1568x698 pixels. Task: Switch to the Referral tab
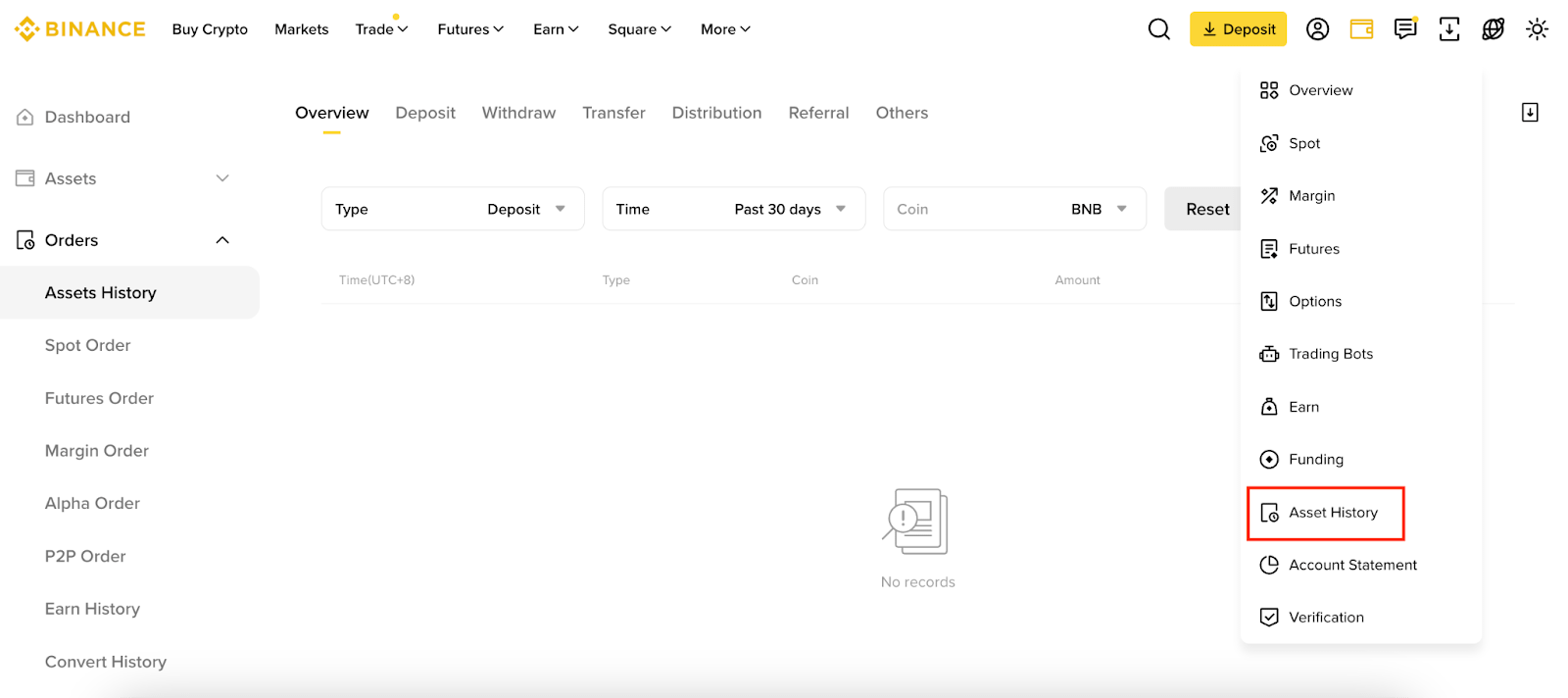(x=818, y=113)
